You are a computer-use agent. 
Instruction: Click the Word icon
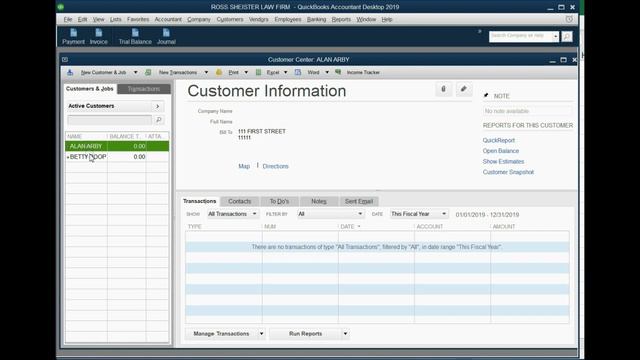pyautogui.click(x=298, y=72)
